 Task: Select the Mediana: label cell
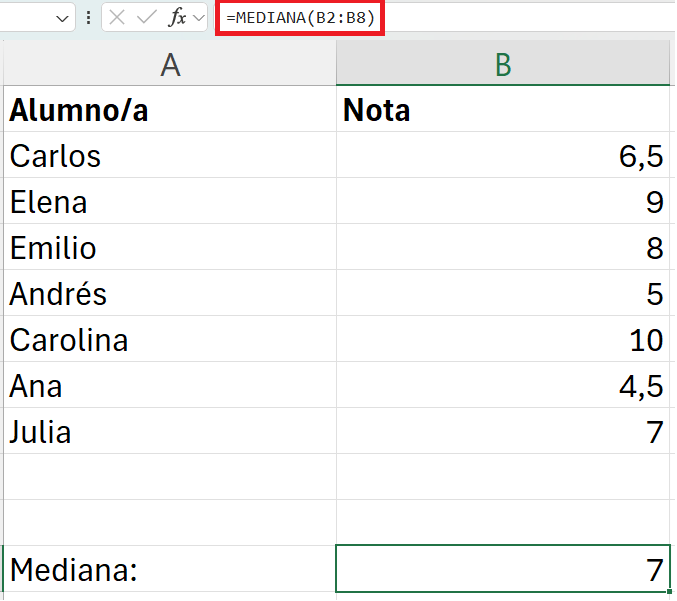point(170,569)
